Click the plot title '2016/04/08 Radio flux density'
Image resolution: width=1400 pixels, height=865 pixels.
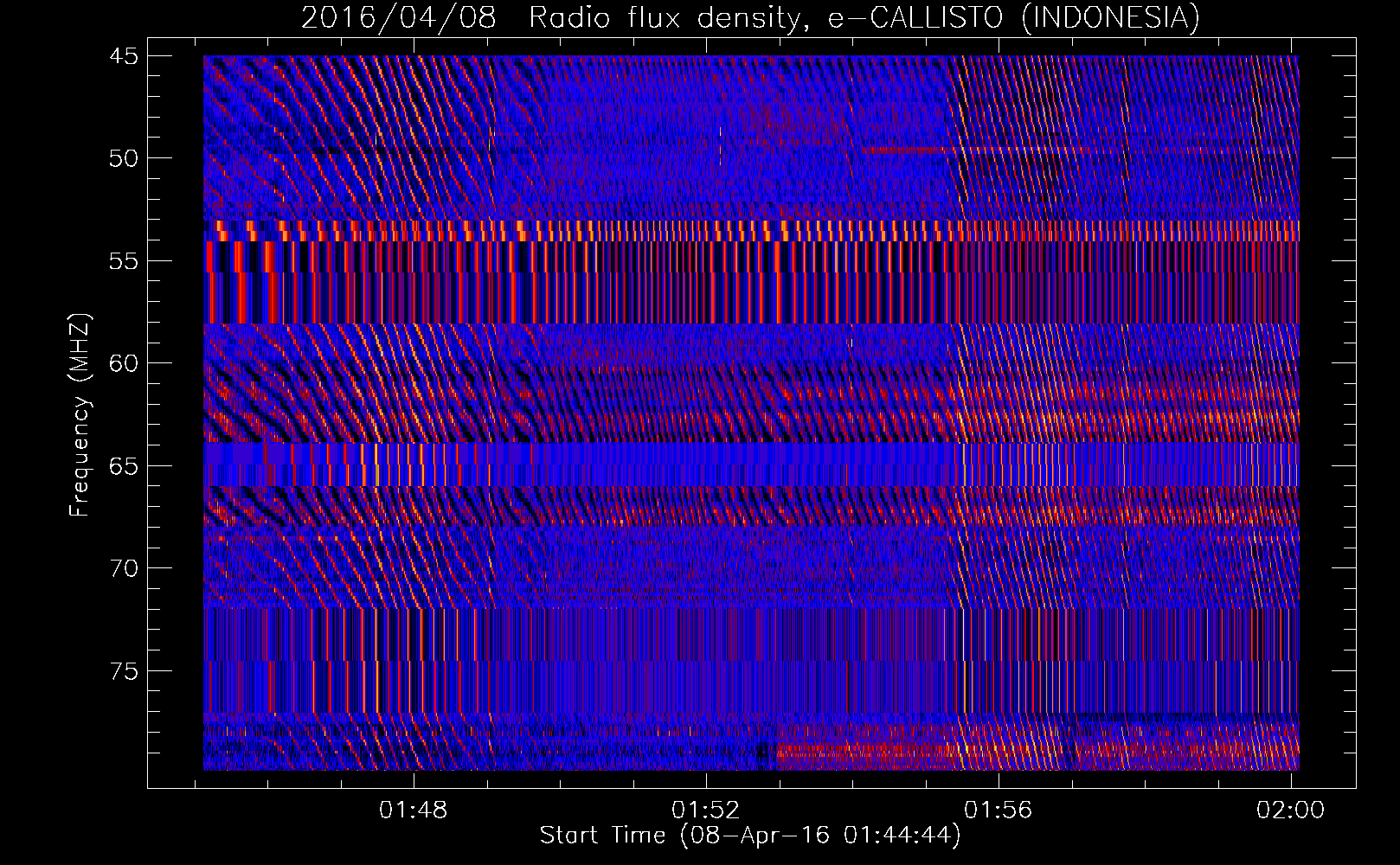point(750,17)
